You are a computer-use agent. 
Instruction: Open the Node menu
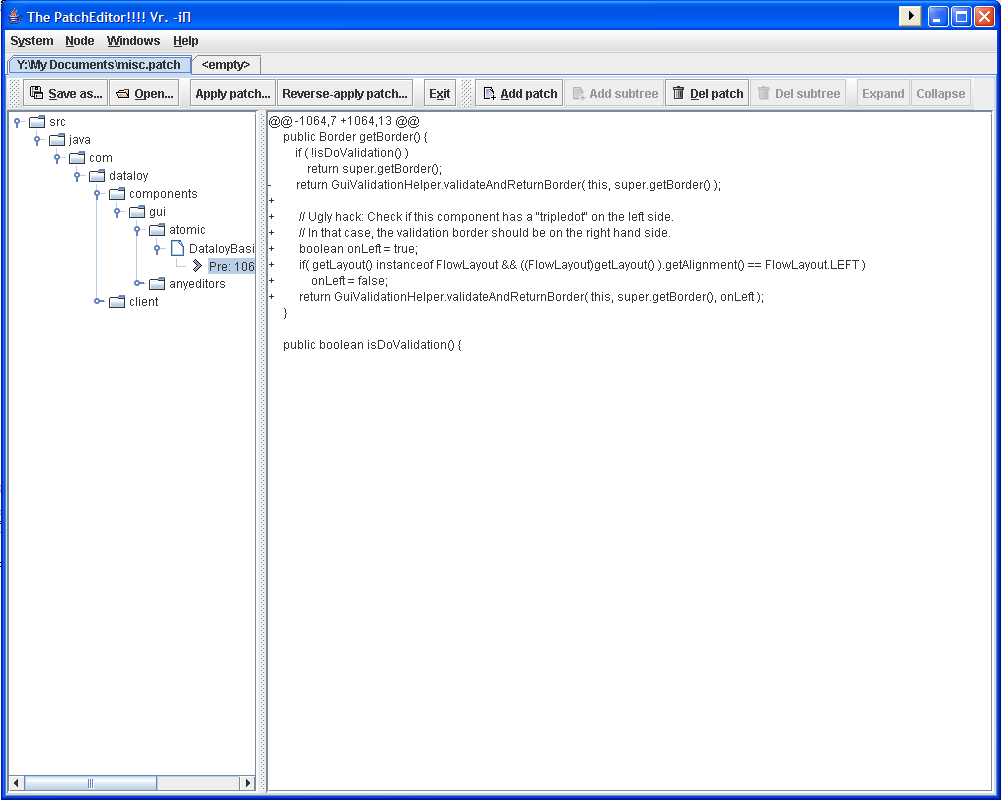(x=80, y=41)
